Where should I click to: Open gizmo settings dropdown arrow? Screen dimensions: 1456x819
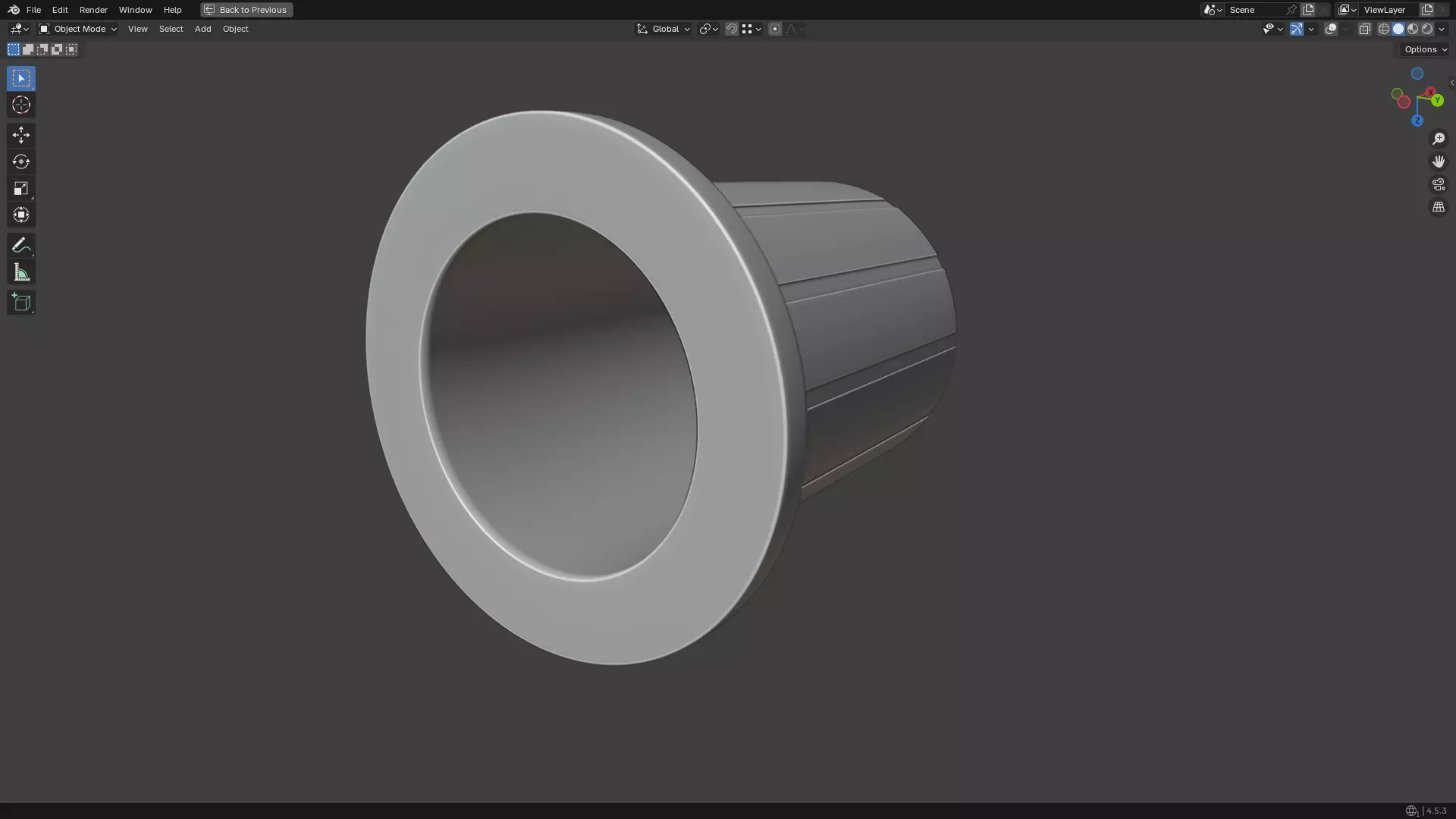1311,29
